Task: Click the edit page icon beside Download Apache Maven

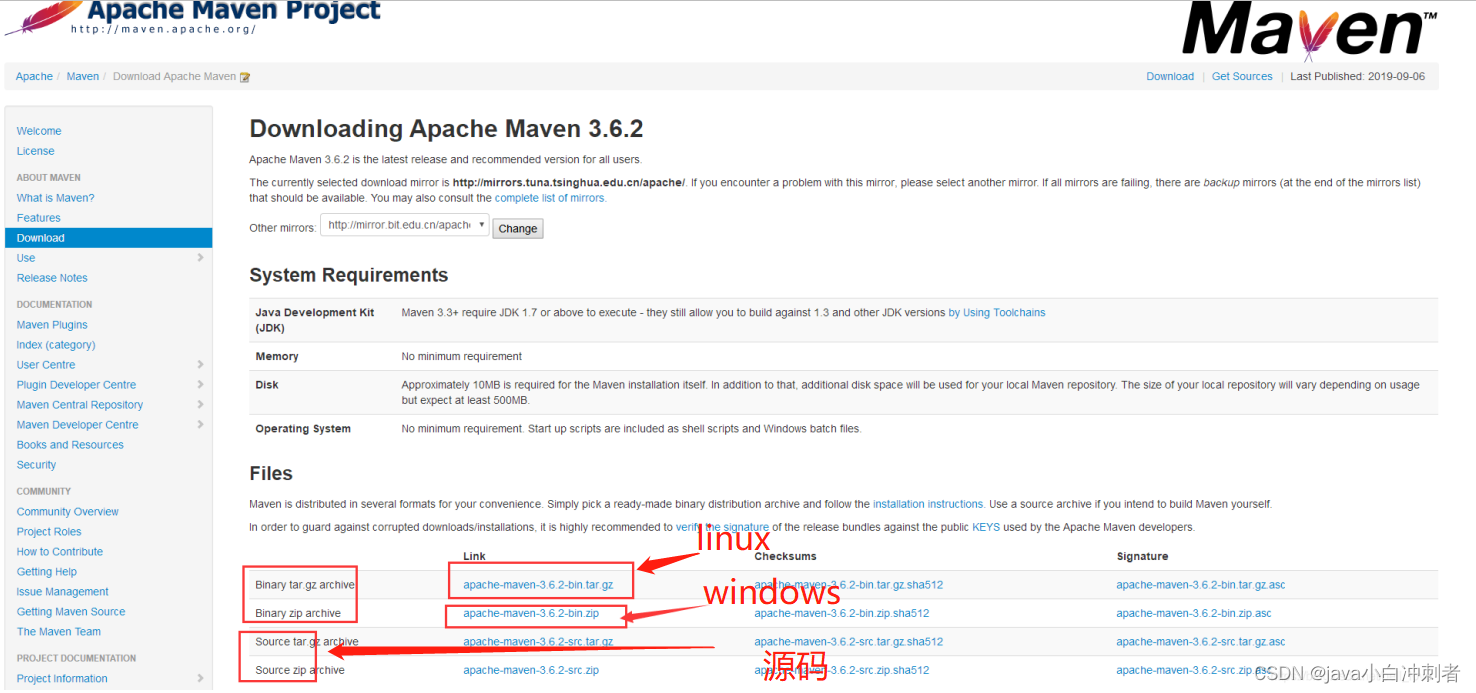Action: [245, 77]
